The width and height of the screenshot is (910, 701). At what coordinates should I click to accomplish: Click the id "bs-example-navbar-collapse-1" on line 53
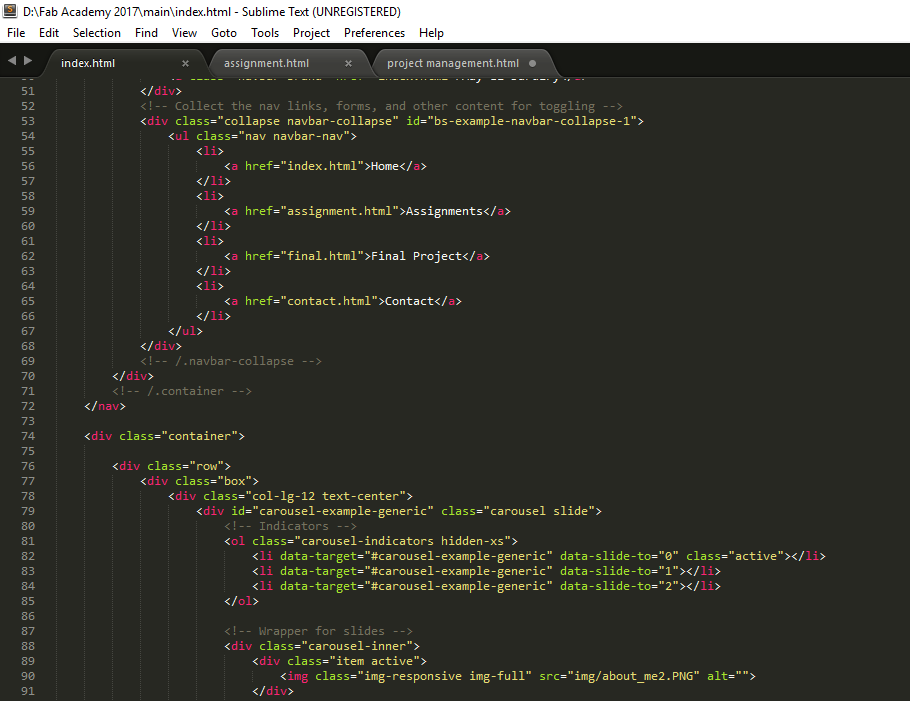tap(532, 121)
